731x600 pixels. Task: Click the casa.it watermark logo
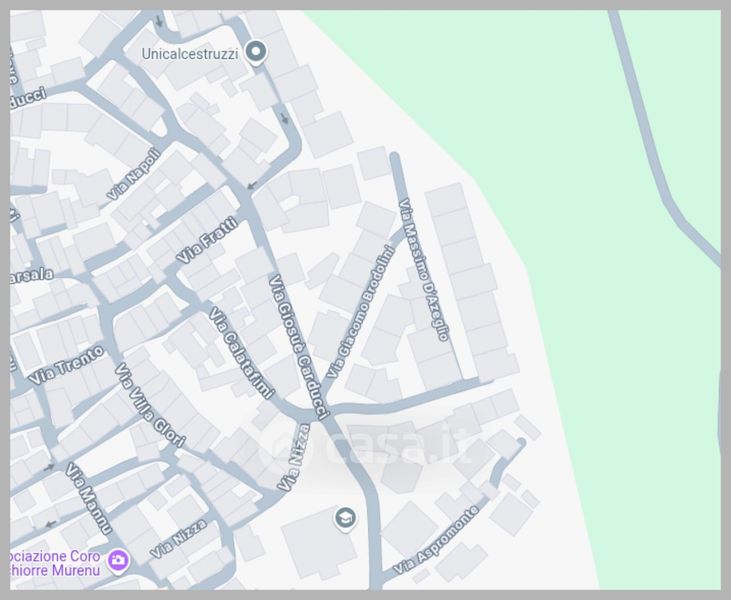tap(370, 446)
